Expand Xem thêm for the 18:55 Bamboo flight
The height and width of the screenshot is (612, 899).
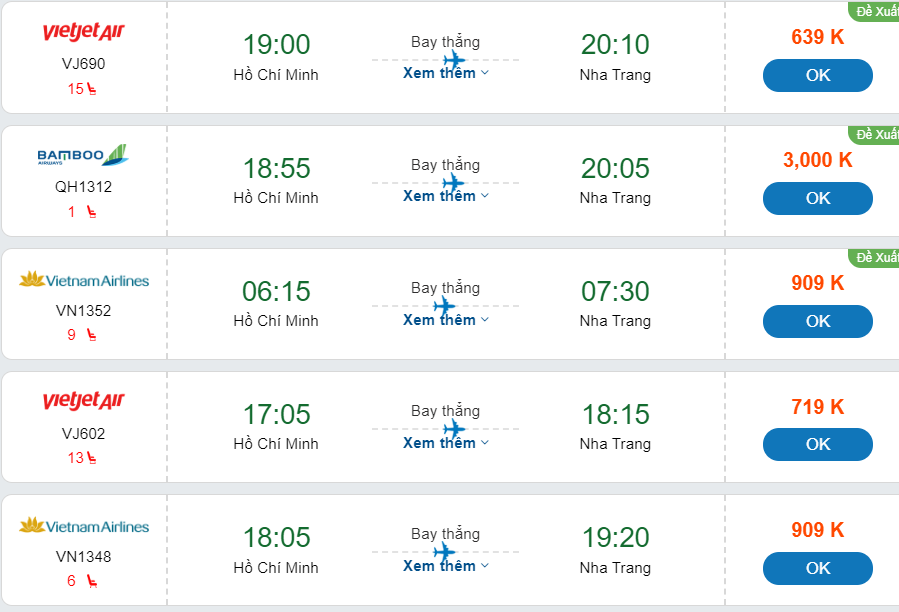tap(446, 196)
